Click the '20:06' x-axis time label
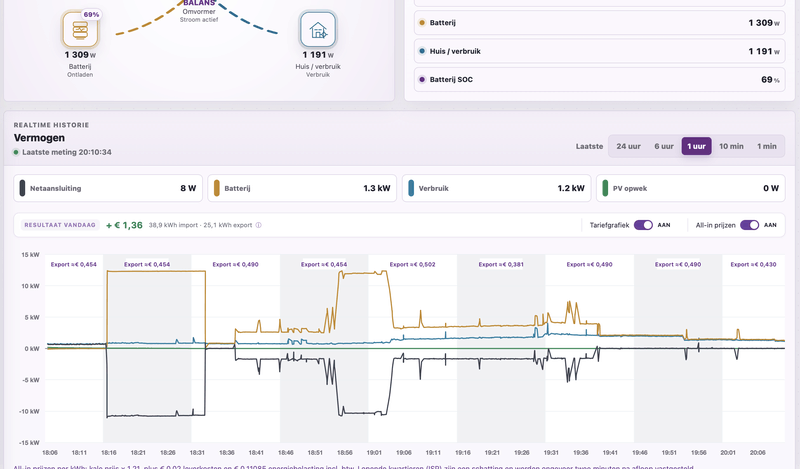 (758, 453)
